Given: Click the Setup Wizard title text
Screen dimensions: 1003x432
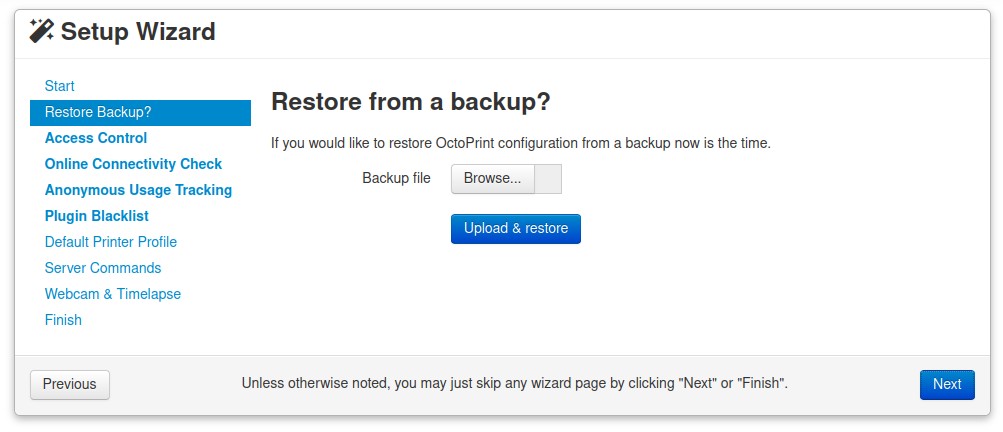Looking at the screenshot, I should click(138, 31).
